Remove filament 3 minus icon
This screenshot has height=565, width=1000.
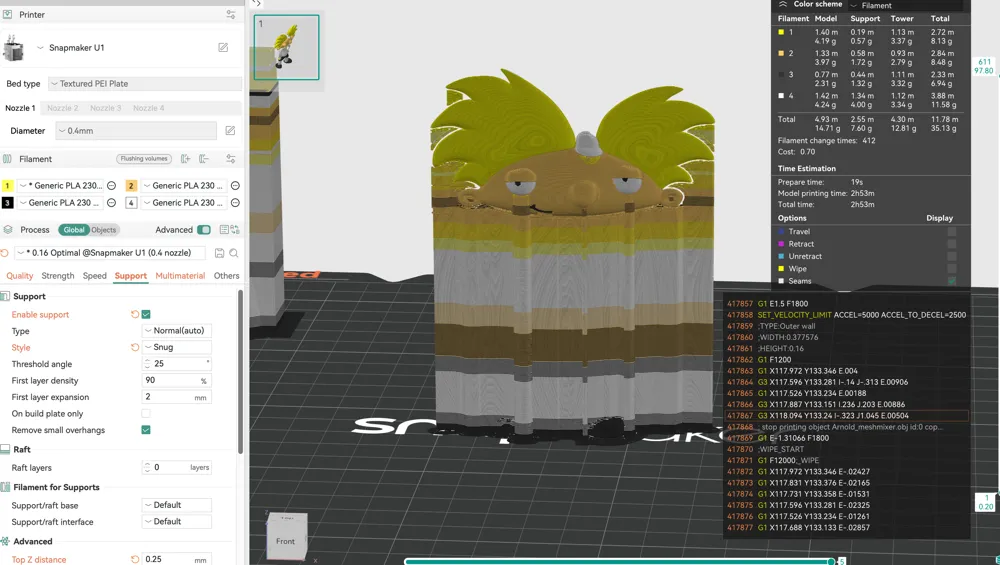(112, 203)
